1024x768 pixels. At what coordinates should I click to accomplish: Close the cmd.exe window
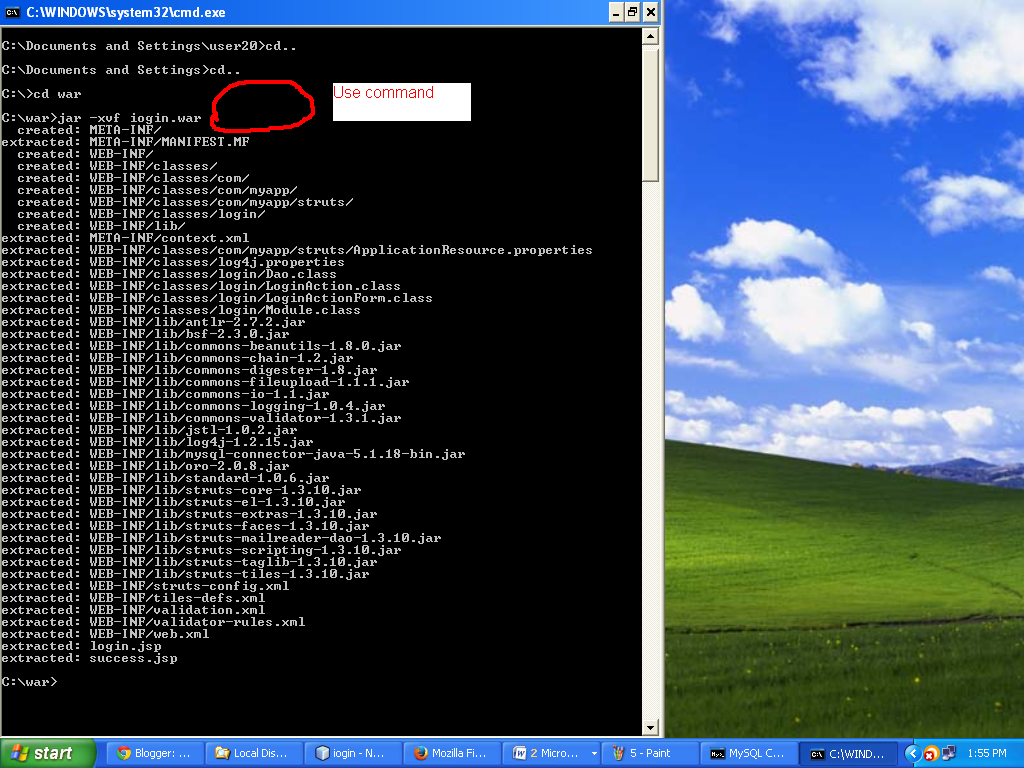(x=650, y=12)
